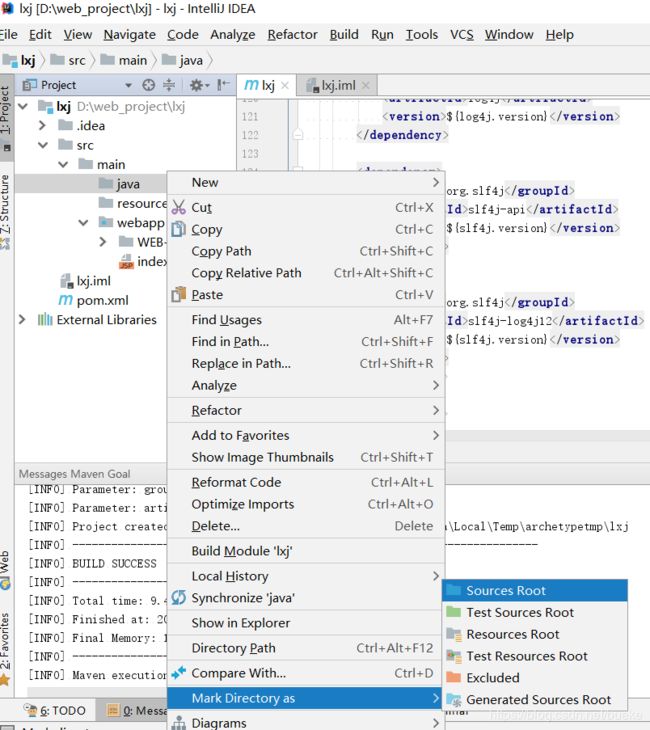Click Mark Directory as

pyautogui.click(x=305, y=698)
